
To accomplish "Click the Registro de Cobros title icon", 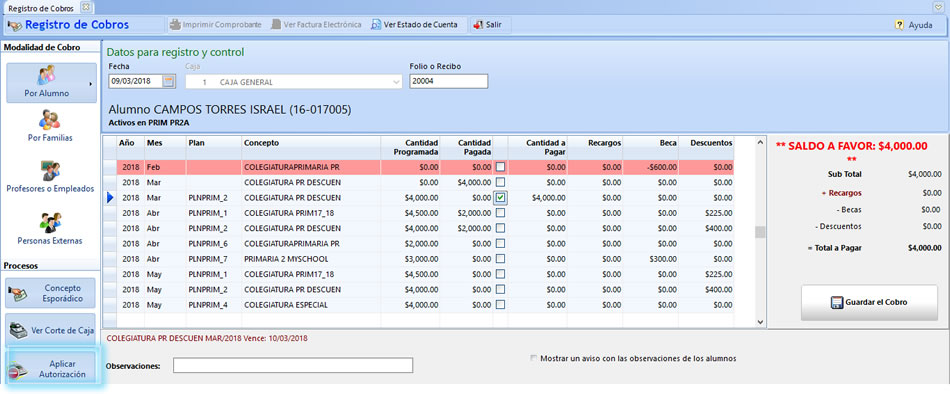I will tap(15, 25).
